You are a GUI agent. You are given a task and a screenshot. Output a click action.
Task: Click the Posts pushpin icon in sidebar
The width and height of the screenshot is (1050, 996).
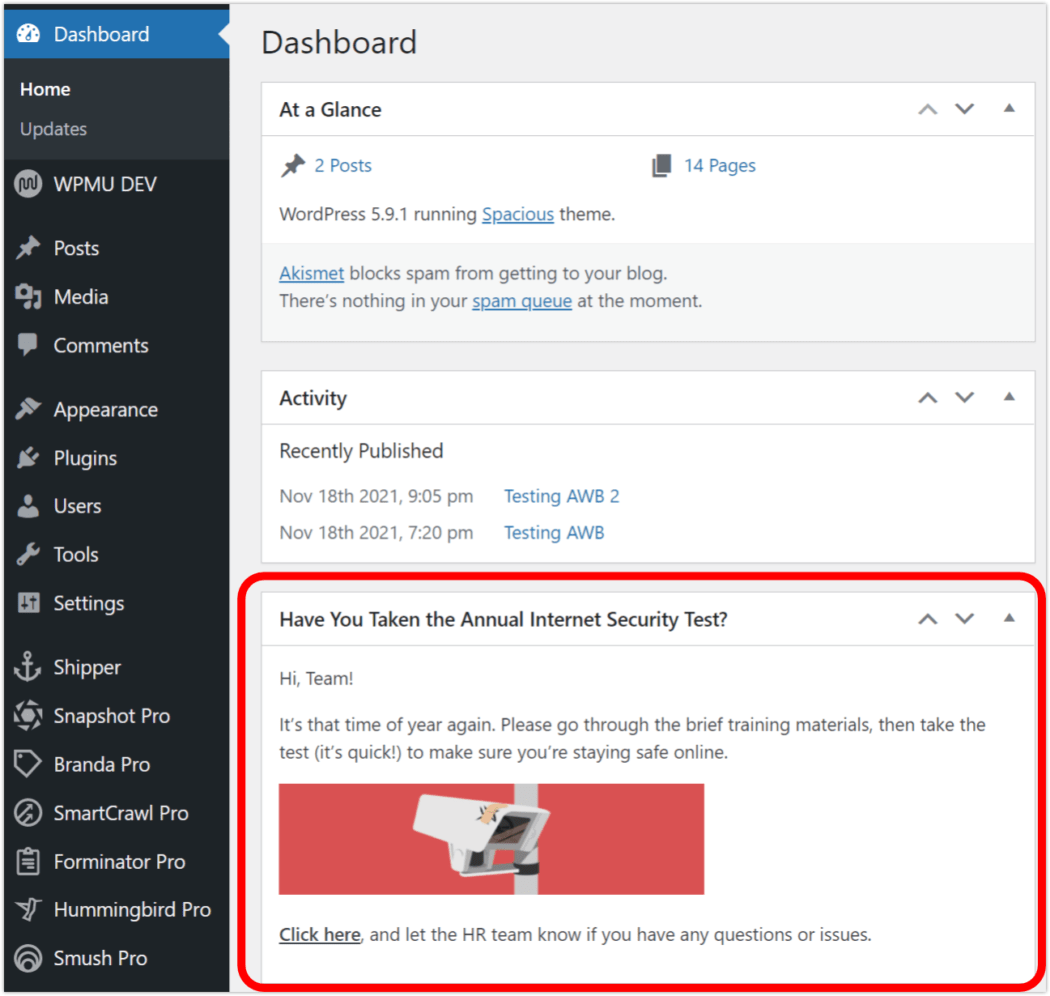pos(28,248)
